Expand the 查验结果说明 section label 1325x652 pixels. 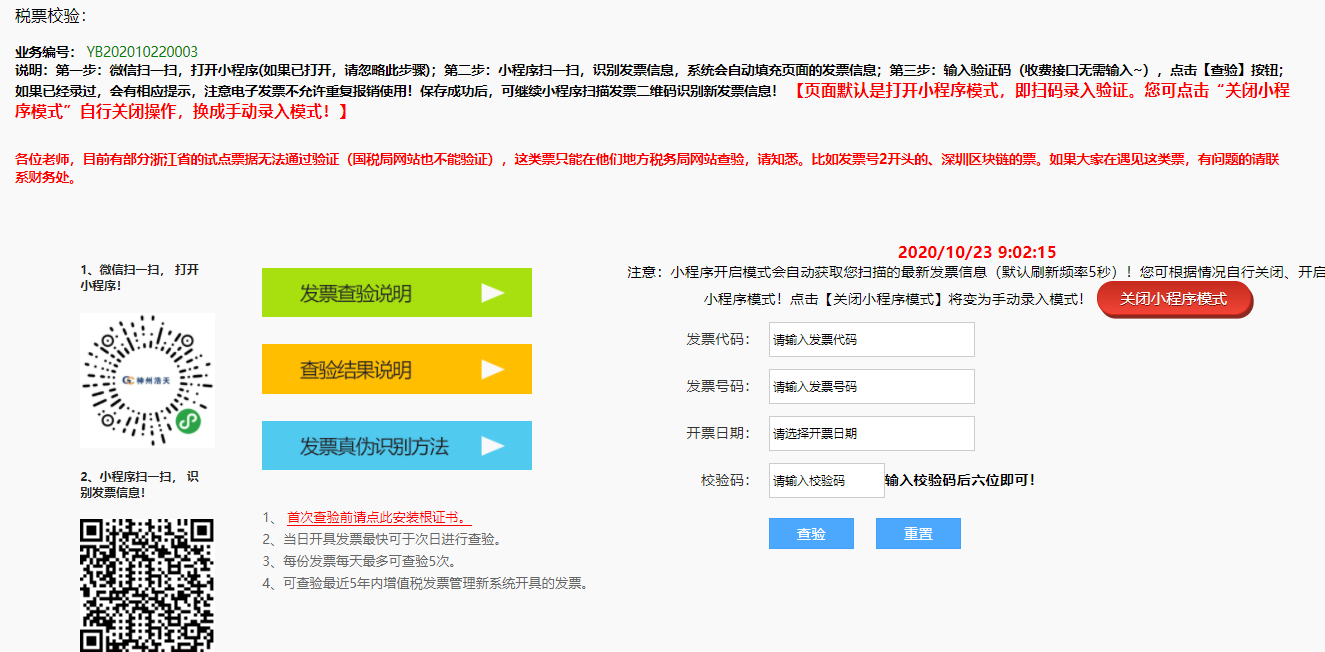[x=355, y=370]
